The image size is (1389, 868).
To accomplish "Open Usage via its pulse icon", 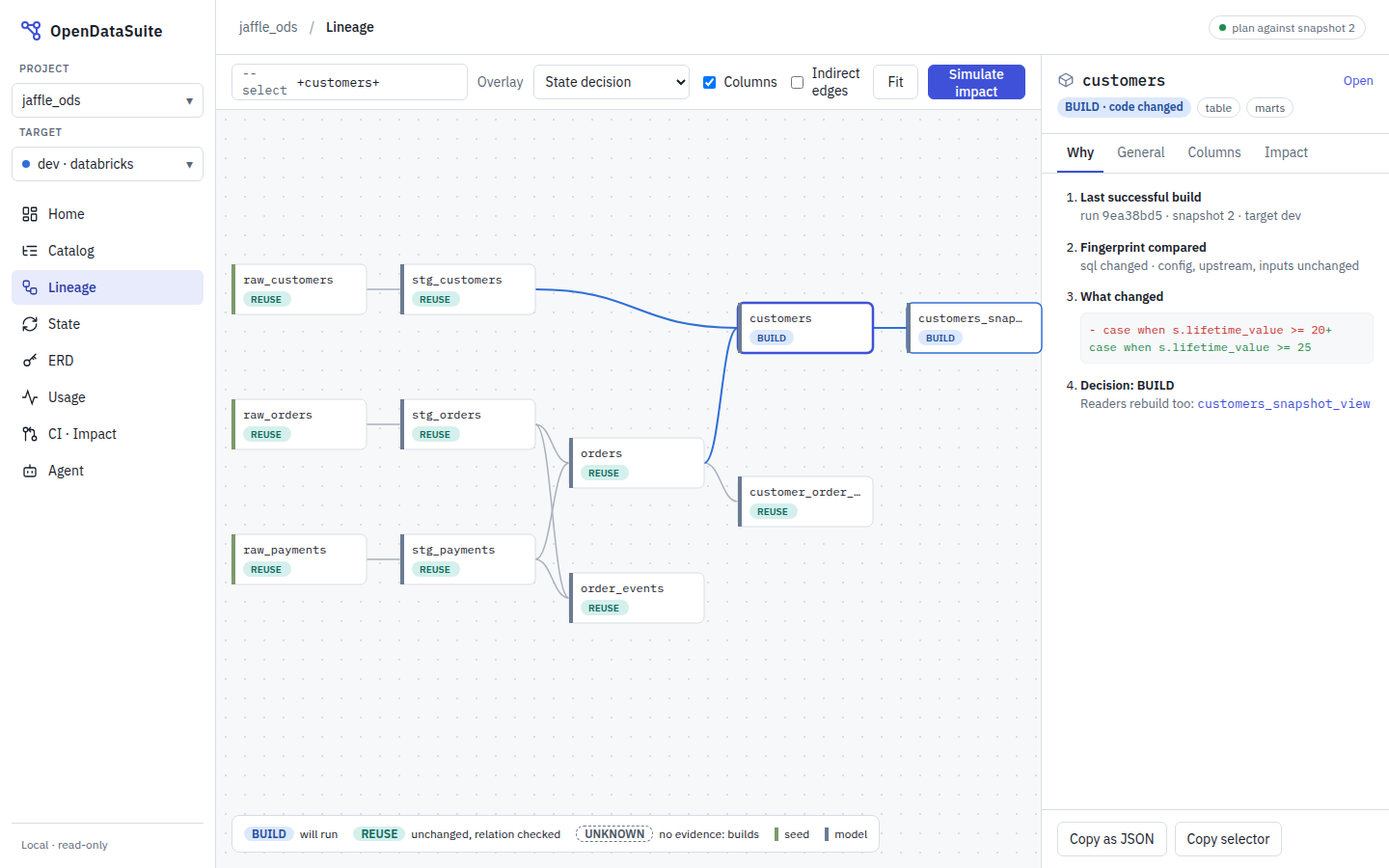I will coord(30,397).
